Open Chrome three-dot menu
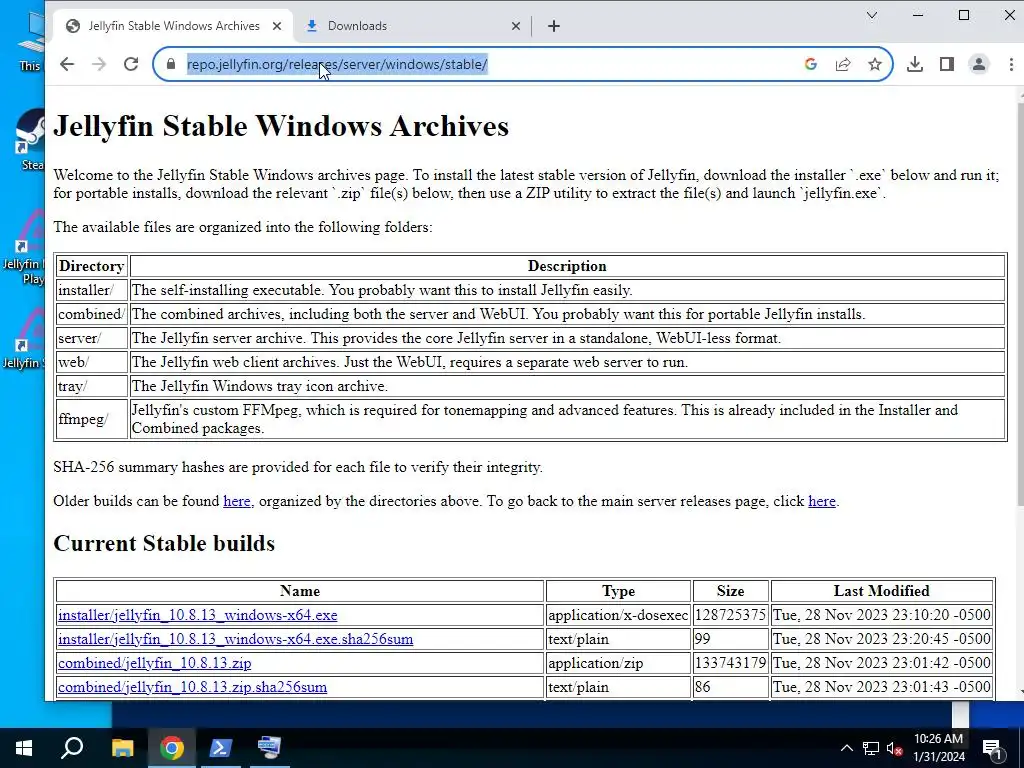The height and width of the screenshot is (768, 1024). coord(1010,64)
